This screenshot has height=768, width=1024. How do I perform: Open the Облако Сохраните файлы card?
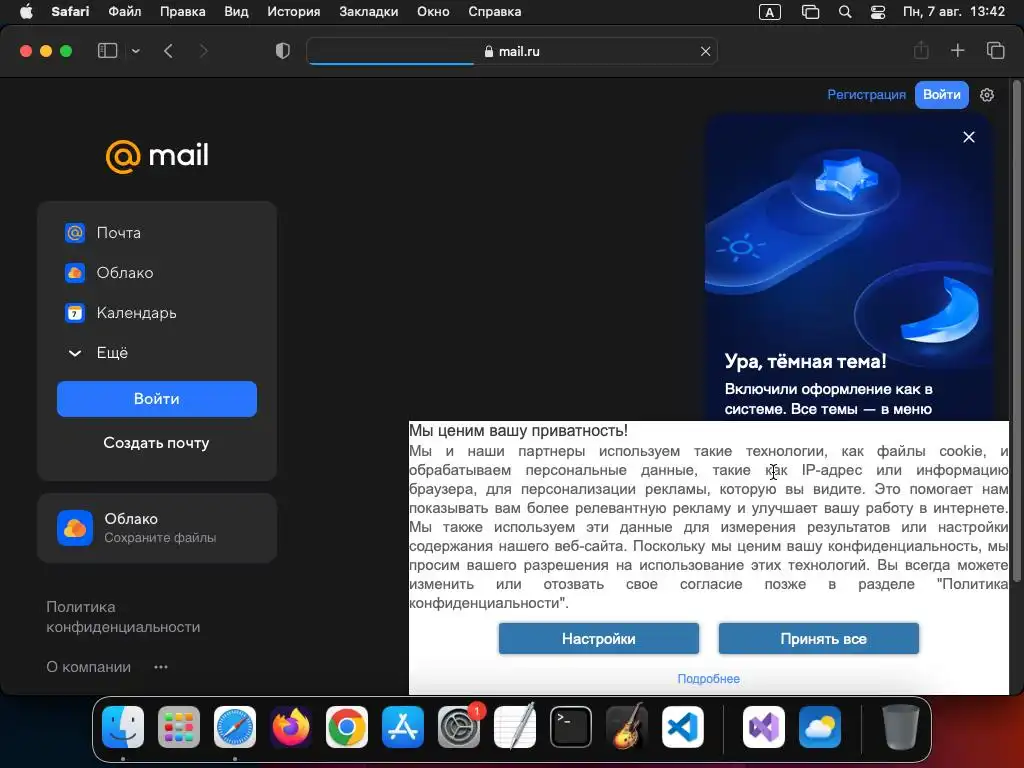click(x=157, y=528)
